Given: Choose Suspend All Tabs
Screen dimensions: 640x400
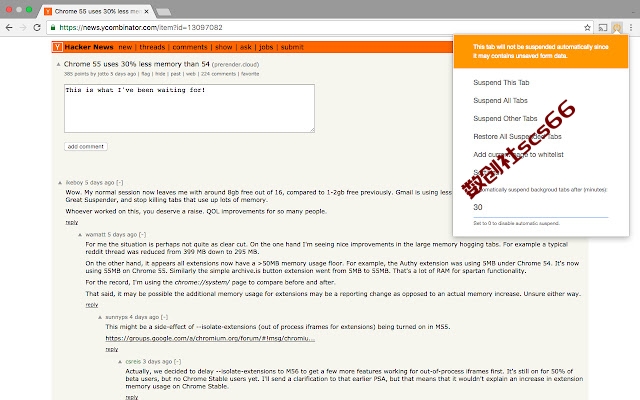Looking at the screenshot, I should click(x=500, y=100).
